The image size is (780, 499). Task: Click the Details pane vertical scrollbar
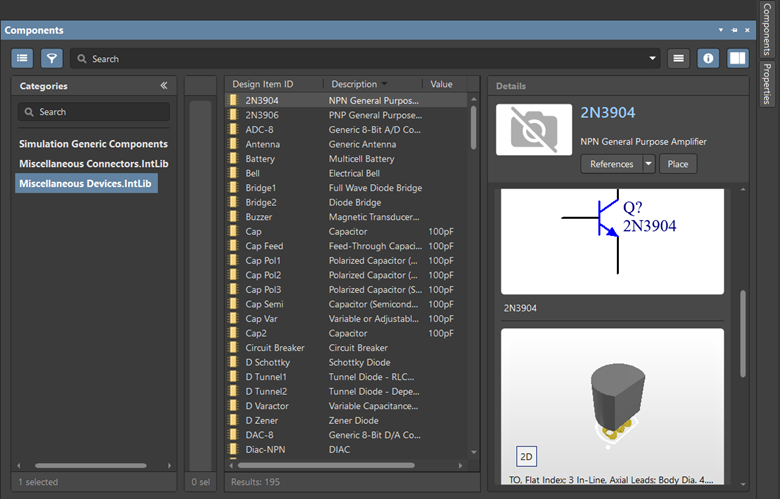click(x=743, y=333)
